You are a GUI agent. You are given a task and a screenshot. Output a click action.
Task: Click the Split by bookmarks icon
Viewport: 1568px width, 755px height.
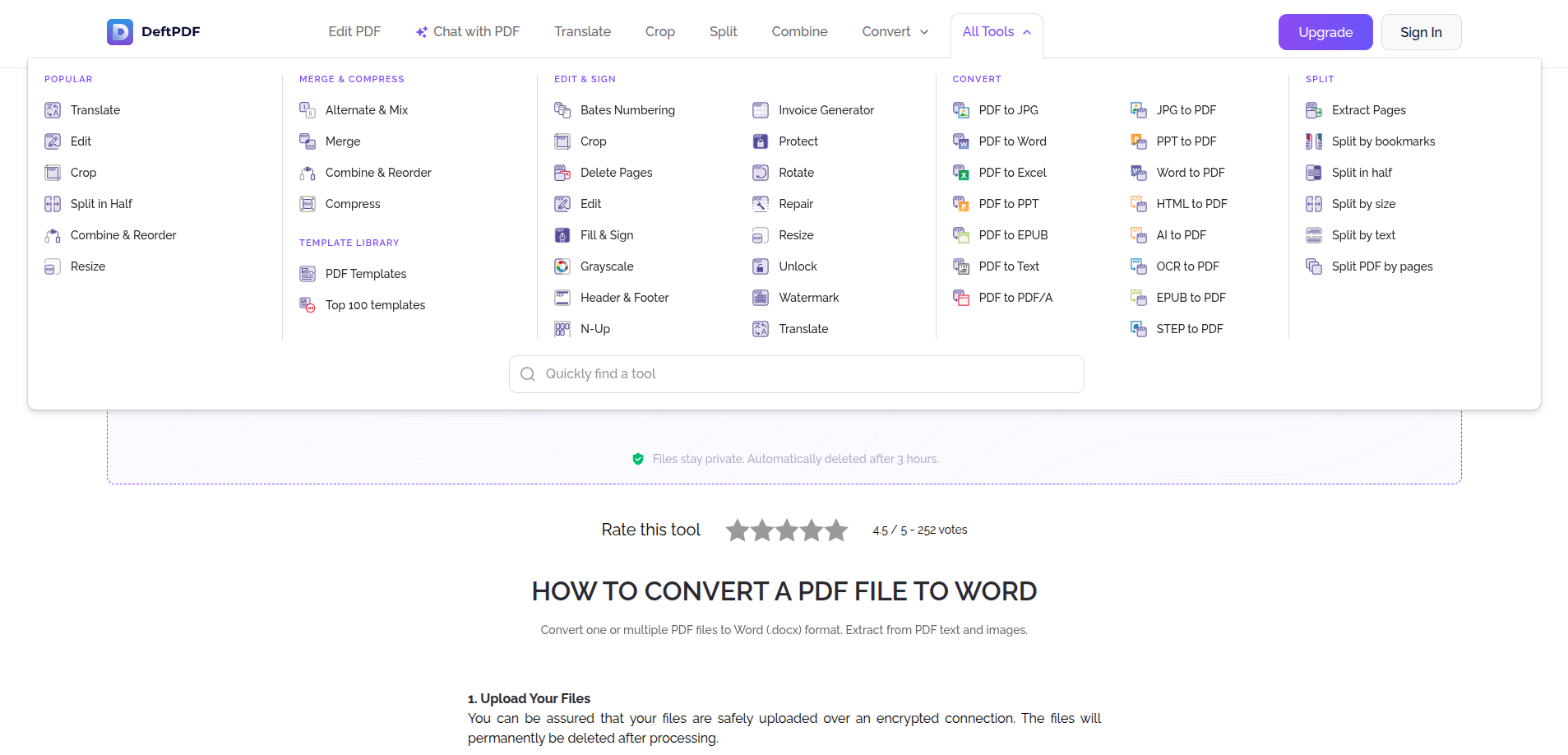pyautogui.click(x=1313, y=141)
